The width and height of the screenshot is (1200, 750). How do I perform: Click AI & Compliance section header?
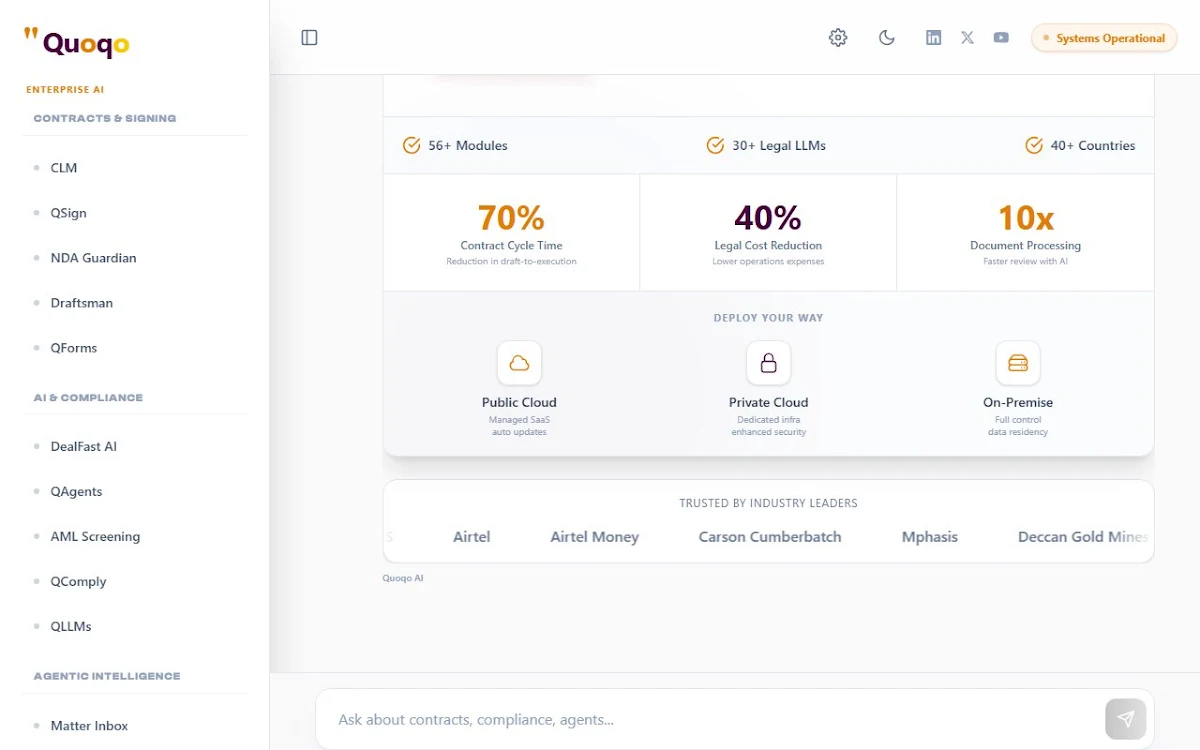click(88, 397)
